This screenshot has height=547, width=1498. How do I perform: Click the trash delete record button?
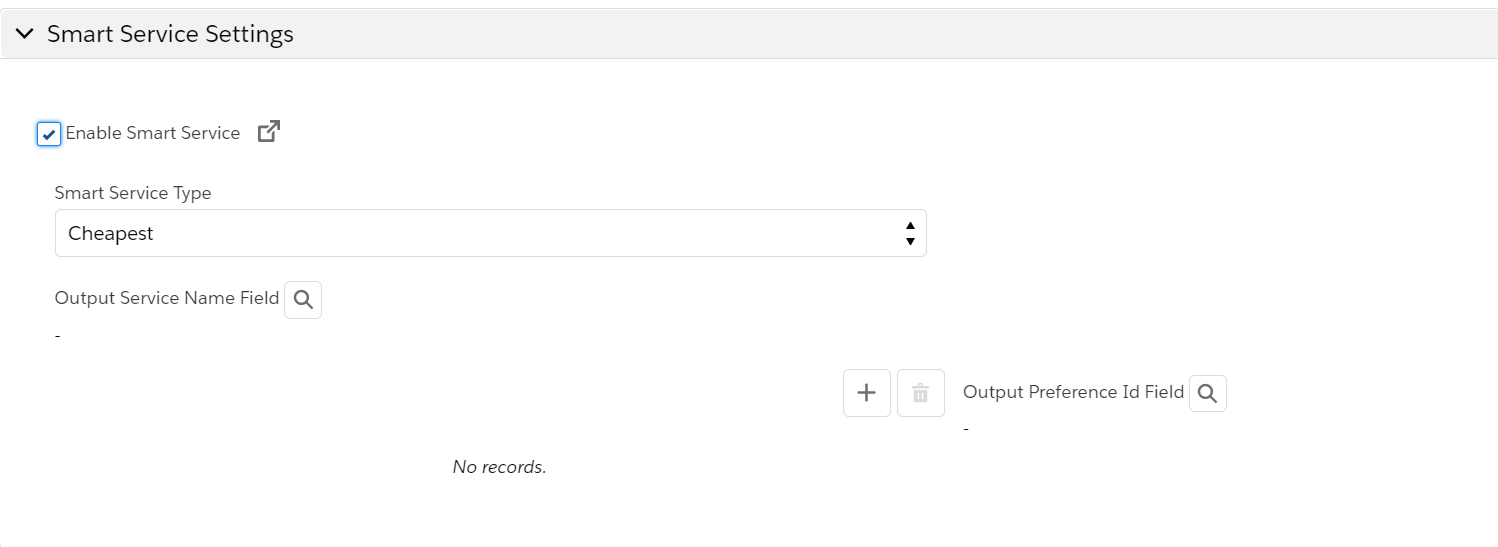[921, 393]
